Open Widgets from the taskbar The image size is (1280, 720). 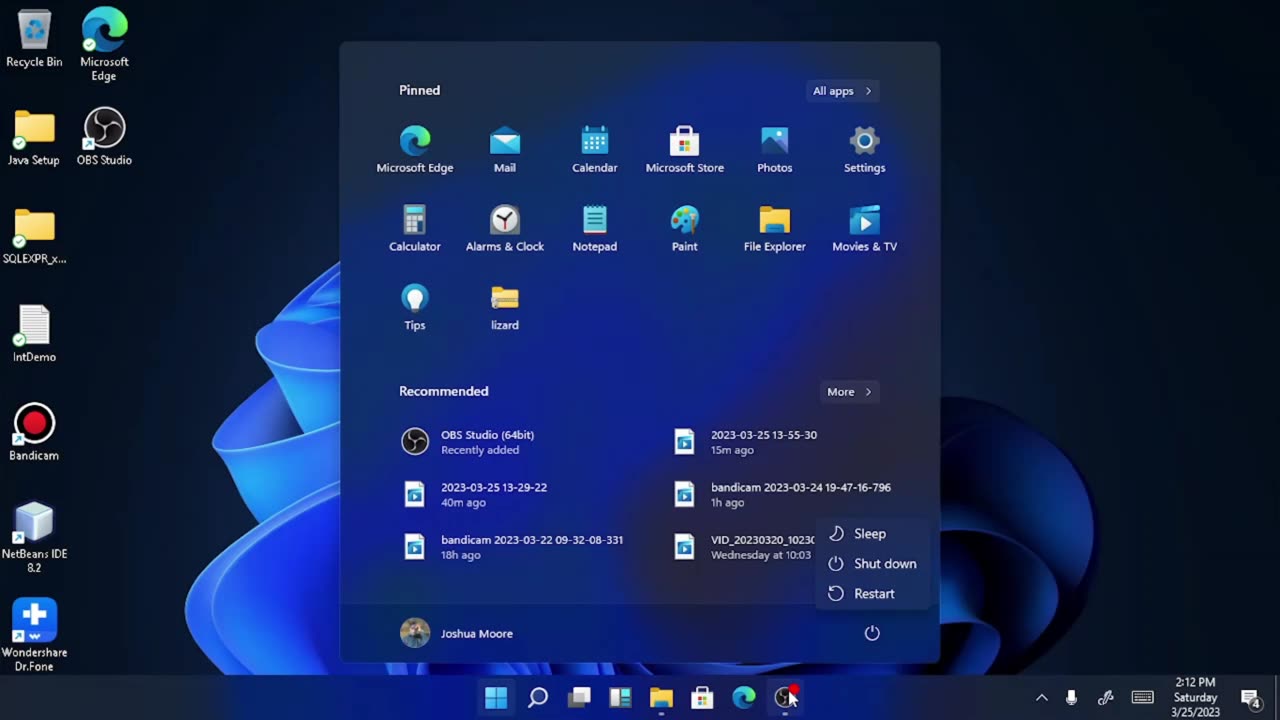click(620, 697)
